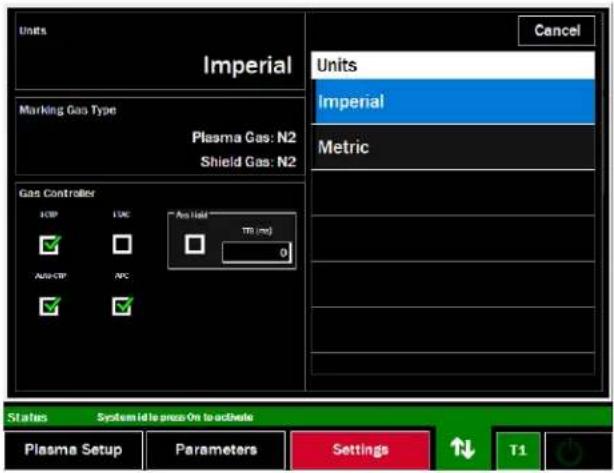Click the TTR (ms) input field
The width and height of the screenshot is (614, 473).
click(x=256, y=253)
